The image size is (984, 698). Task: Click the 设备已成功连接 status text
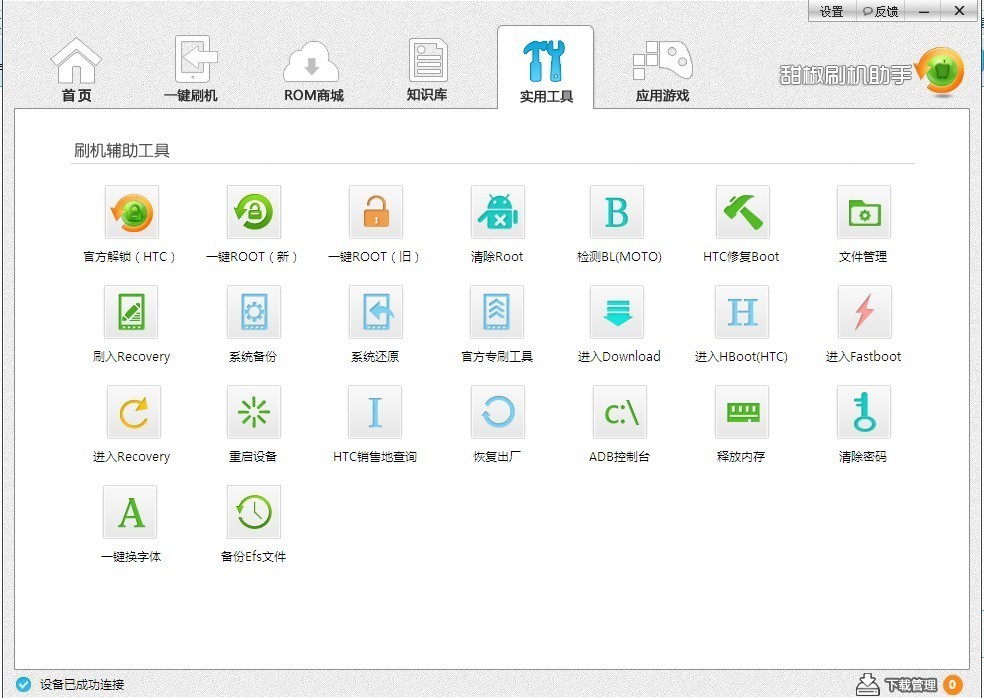pyautogui.click(x=82, y=685)
